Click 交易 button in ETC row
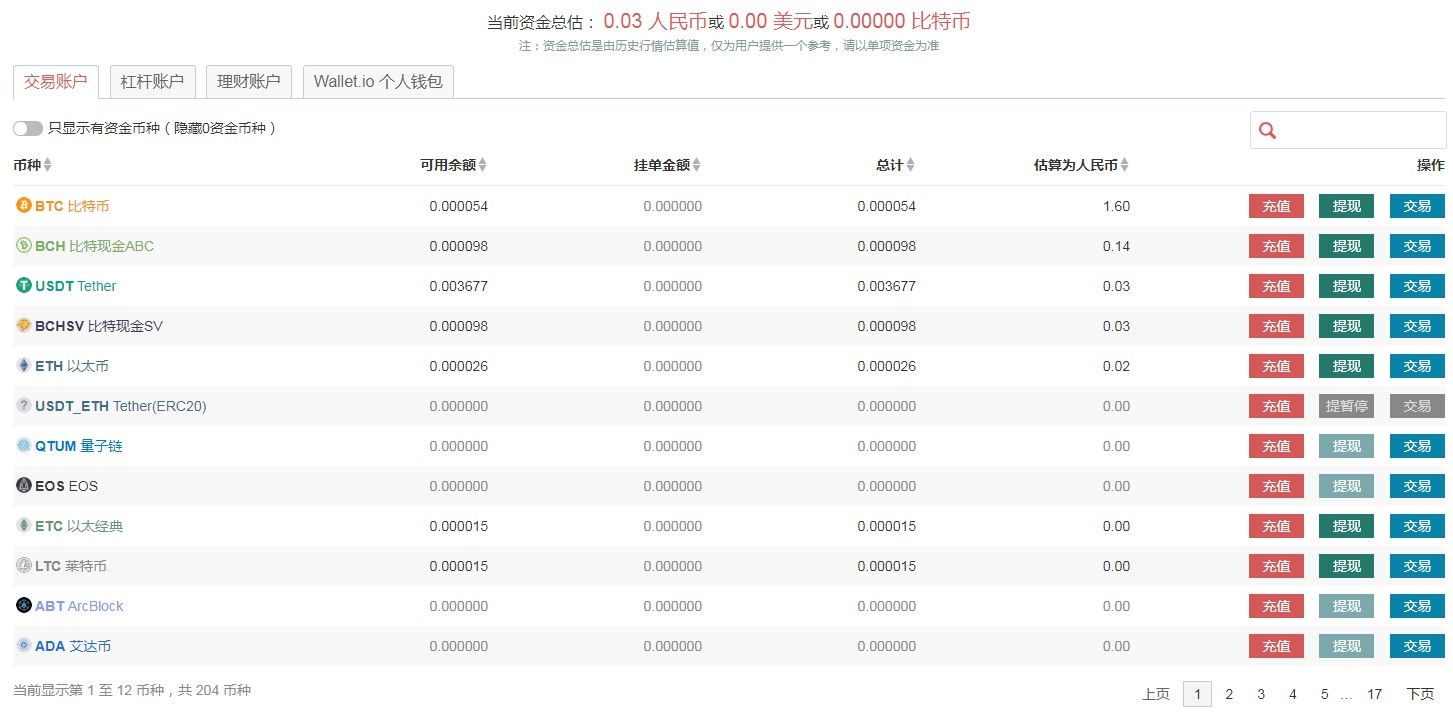The image size is (1453, 713). coord(1417,526)
